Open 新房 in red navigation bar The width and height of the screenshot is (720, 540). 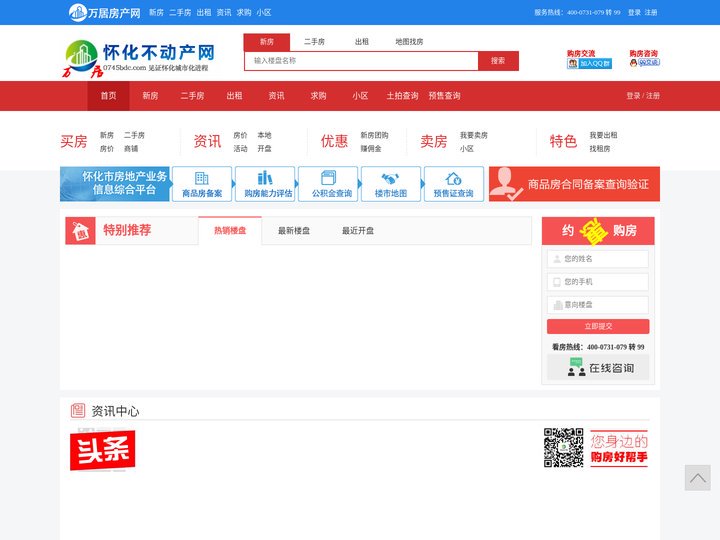(150, 96)
